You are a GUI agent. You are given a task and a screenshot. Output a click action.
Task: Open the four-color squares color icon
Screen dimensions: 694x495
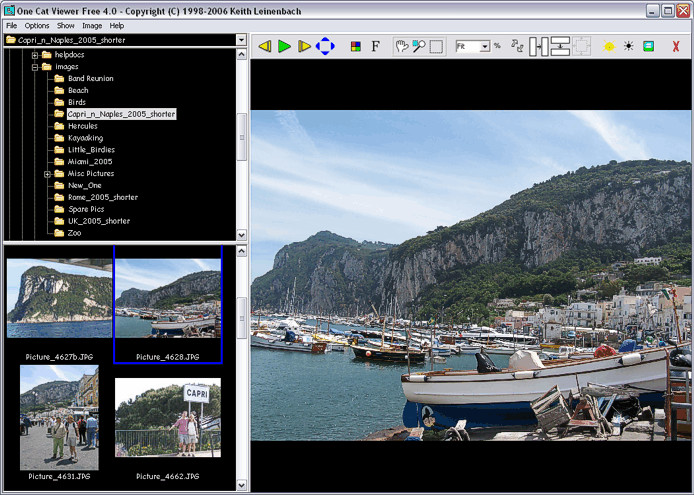[x=355, y=46]
